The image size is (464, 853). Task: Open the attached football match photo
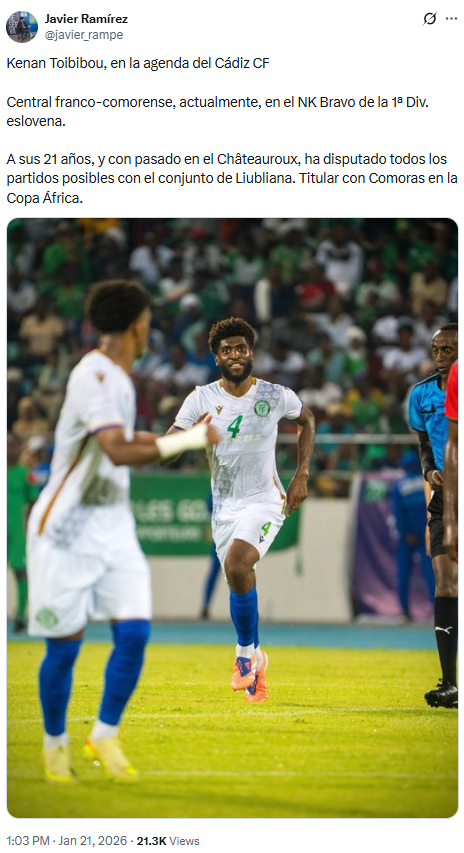[x=232, y=518]
